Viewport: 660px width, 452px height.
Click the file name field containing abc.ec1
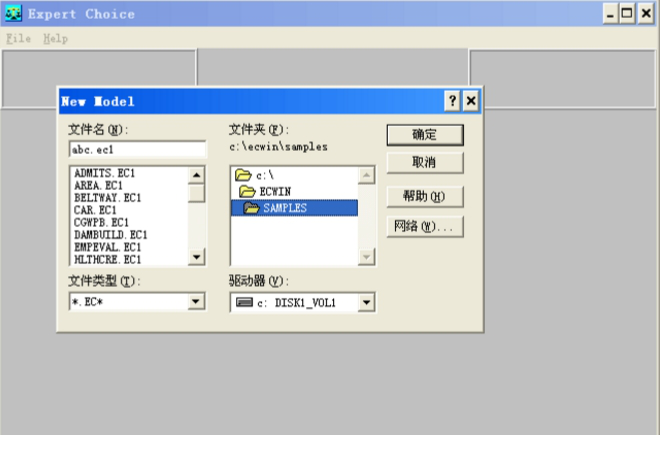click(x=137, y=149)
